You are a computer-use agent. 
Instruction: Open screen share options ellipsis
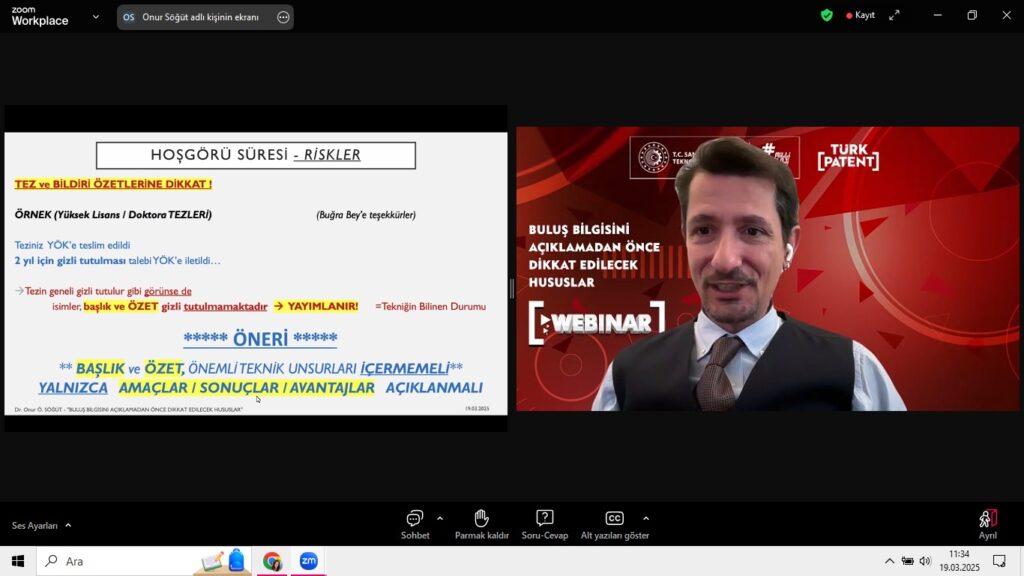coord(283,18)
